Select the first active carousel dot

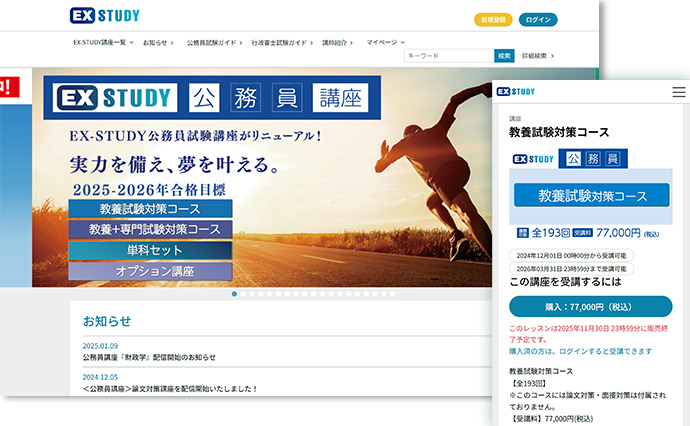(x=234, y=294)
